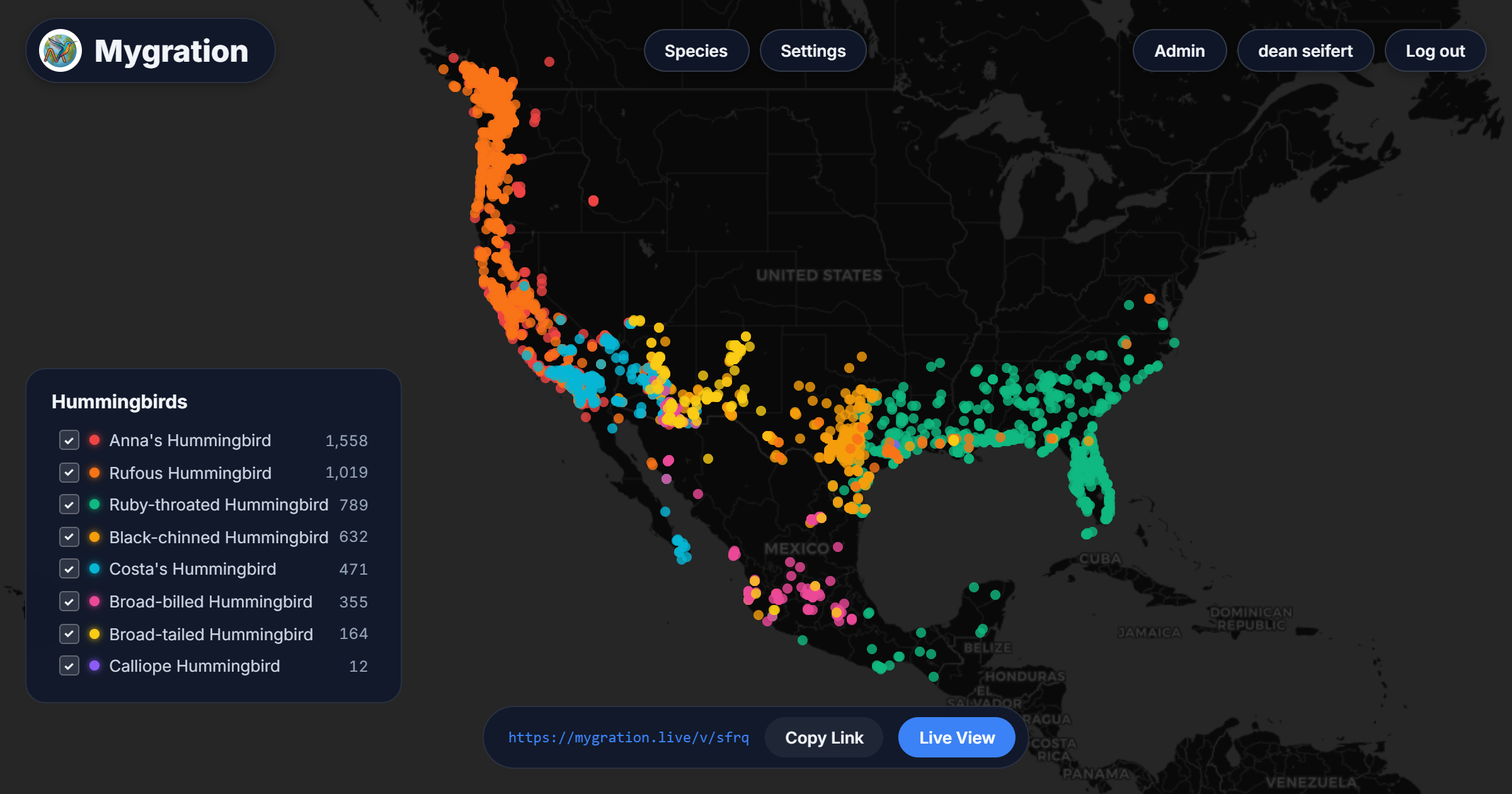The height and width of the screenshot is (794, 1512).
Task: Click the orange dot beside Rufous Hummingbird
Action: 93,473
